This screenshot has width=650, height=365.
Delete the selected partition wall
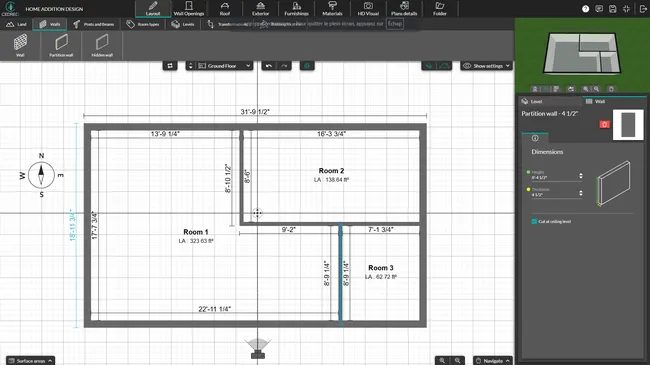click(x=604, y=124)
